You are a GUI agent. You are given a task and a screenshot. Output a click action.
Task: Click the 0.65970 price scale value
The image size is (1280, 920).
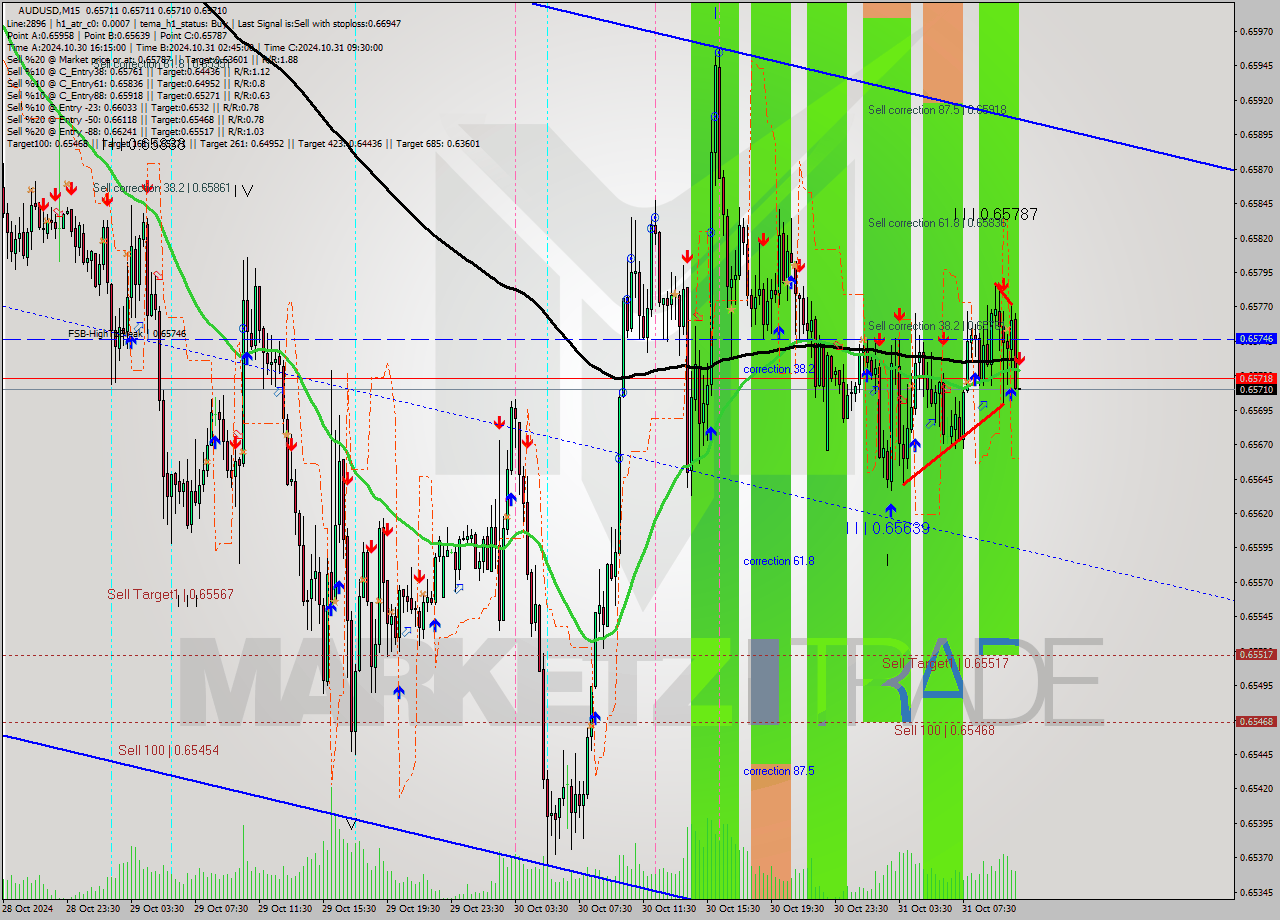pyautogui.click(x=1256, y=31)
